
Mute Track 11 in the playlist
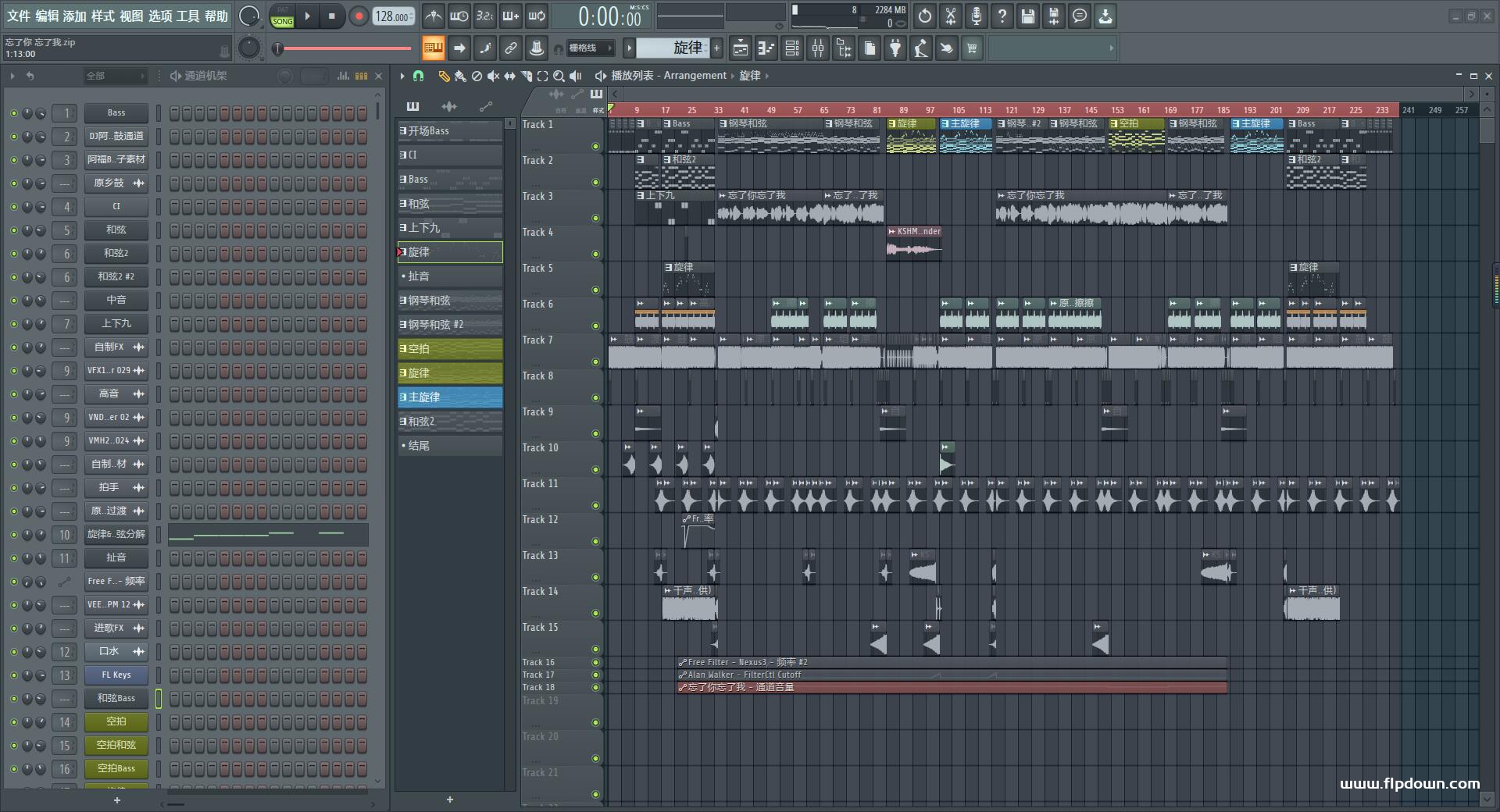point(595,505)
